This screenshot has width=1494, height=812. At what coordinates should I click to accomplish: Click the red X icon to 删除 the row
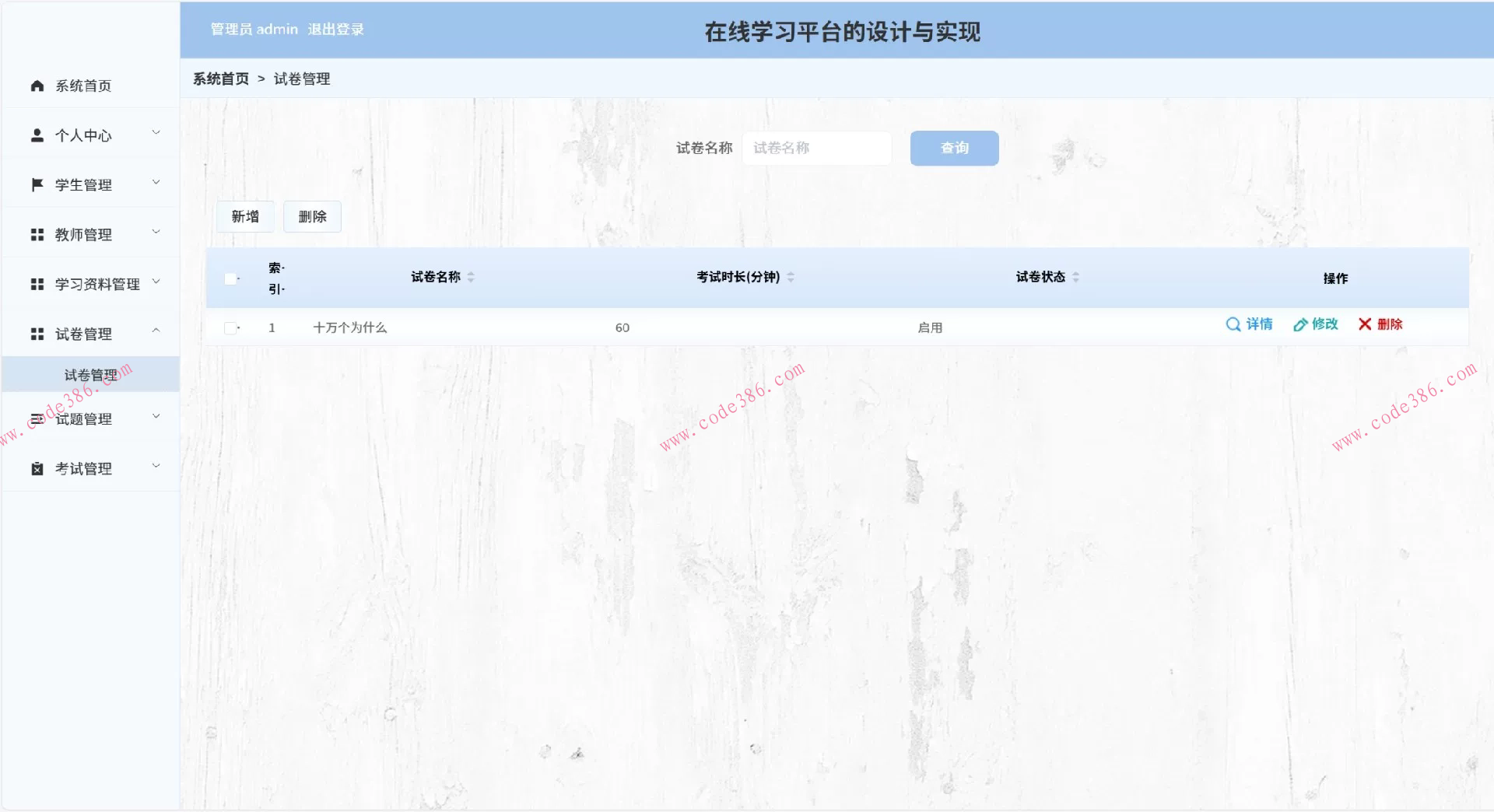tap(1363, 324)
